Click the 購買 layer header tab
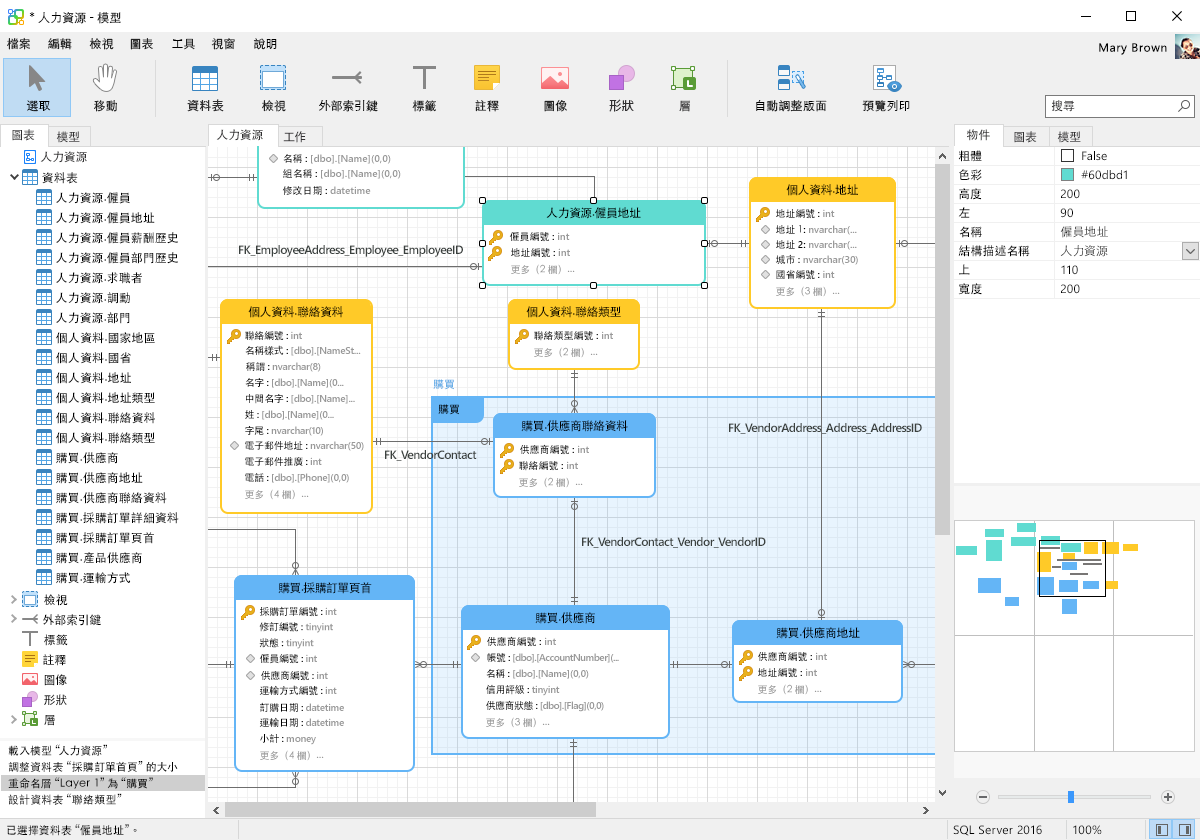 tap(458, 409)
